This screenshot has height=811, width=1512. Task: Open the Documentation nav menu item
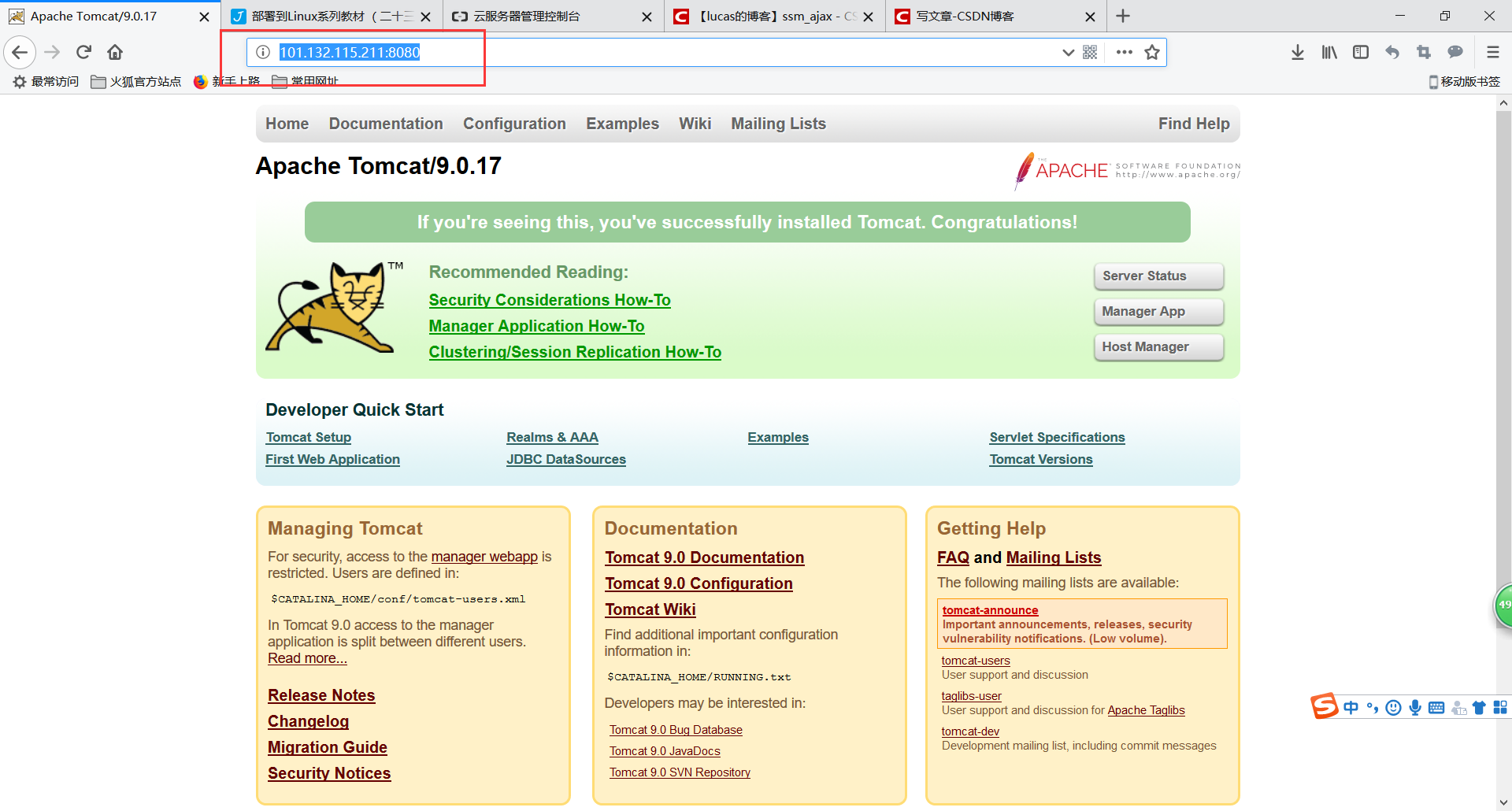pos(386,124)
